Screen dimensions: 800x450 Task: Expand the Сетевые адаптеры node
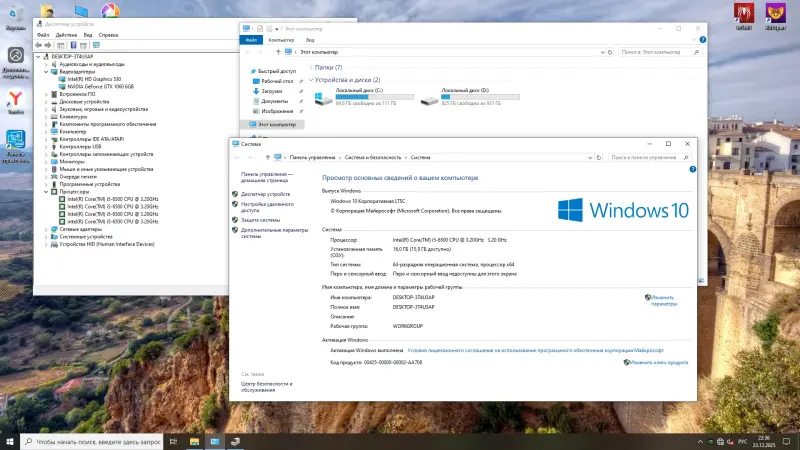(x=47, y=229)
